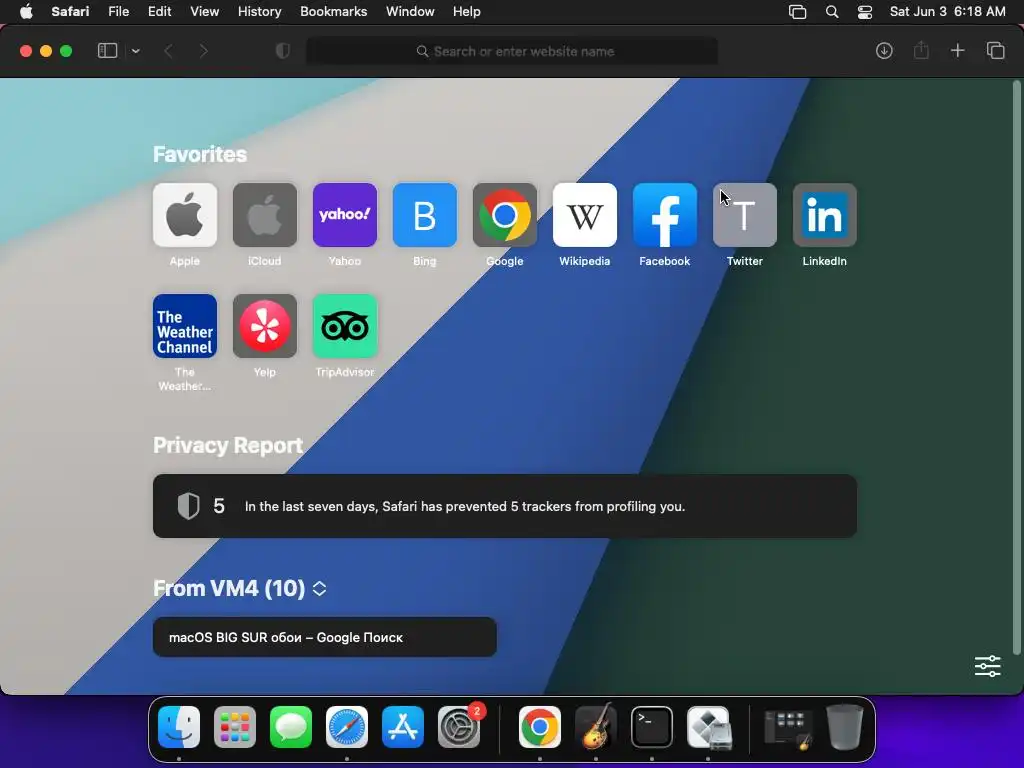
Task: Open Messages from the Dock
Action: pos(291,727)
